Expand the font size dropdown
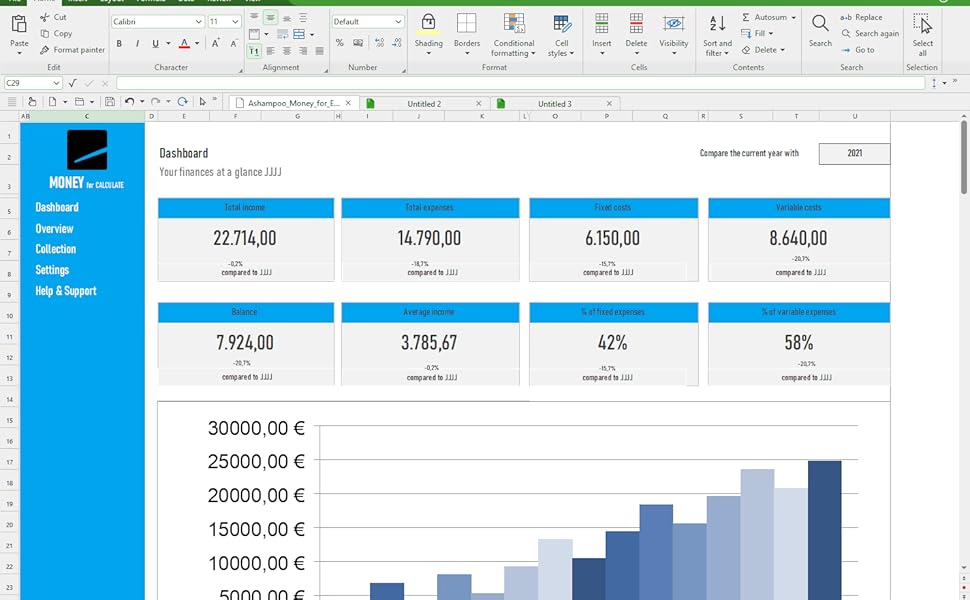The width and height of the screenshot is (970, 600). 236,21
